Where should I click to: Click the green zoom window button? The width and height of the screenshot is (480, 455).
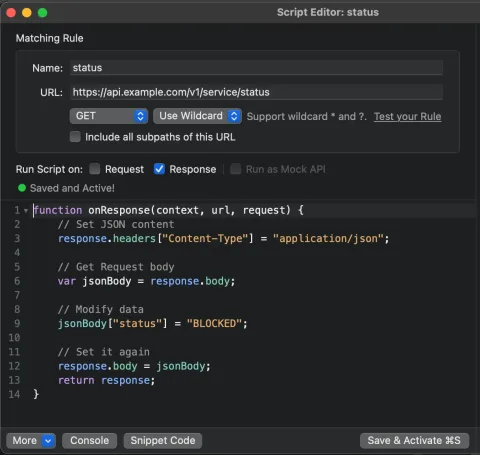42,13
